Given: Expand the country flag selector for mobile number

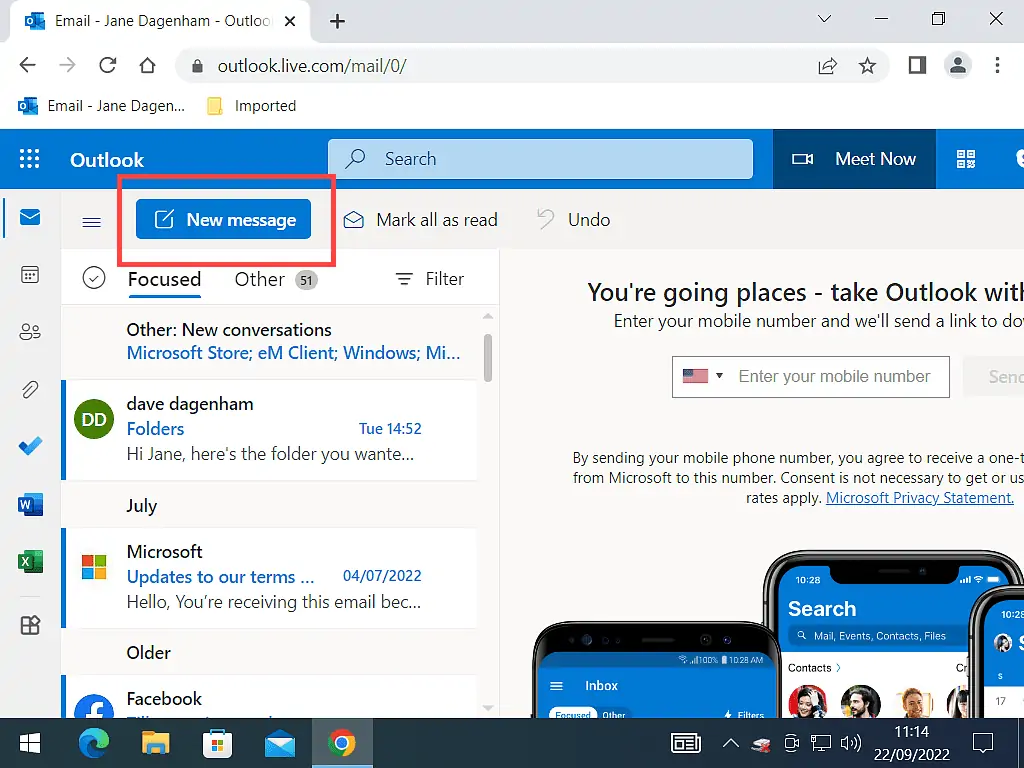Looking at the screenshot, I should [x=697, y=377].
